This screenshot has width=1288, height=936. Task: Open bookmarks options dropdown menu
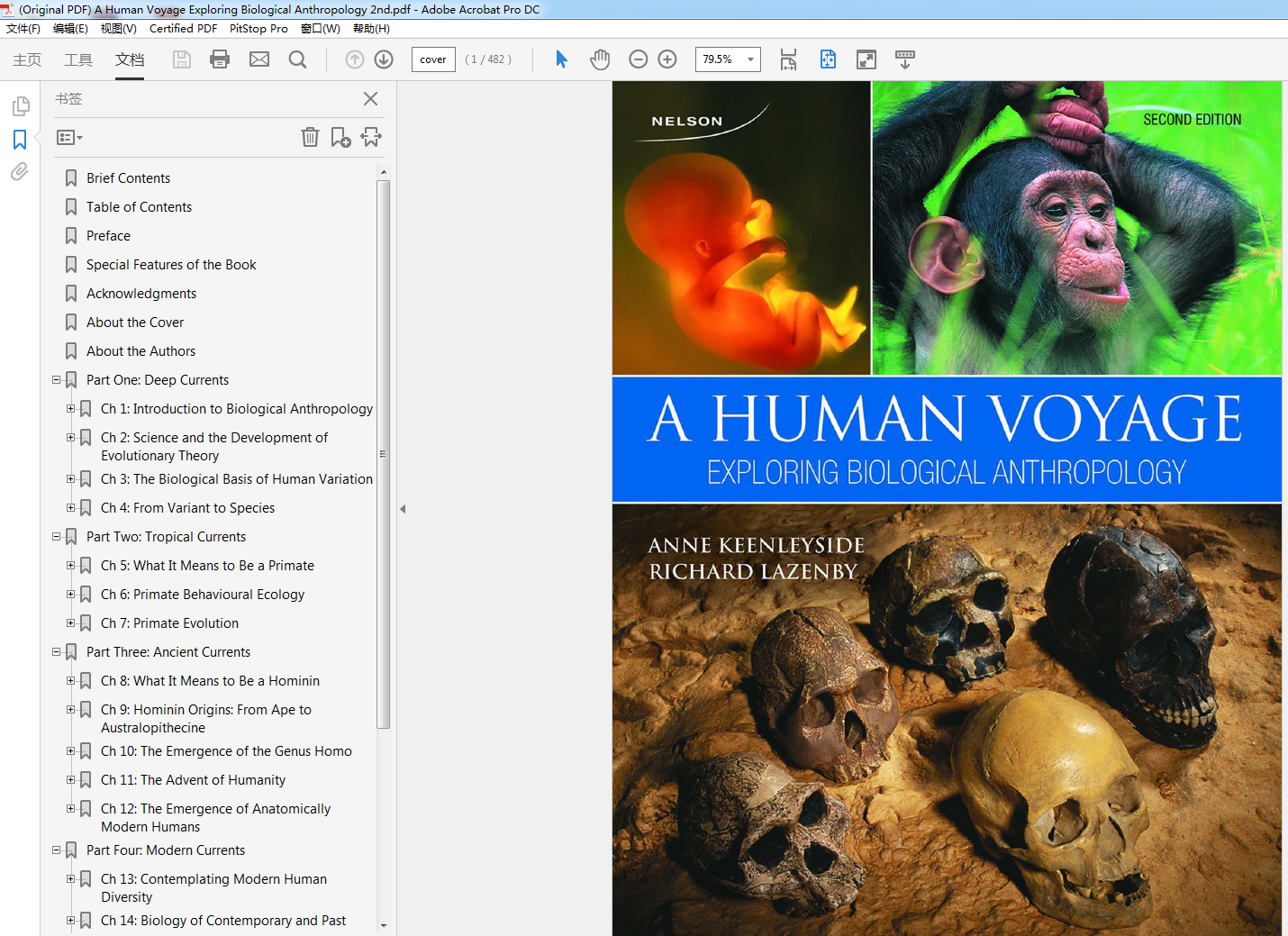(x=69, y=137)
